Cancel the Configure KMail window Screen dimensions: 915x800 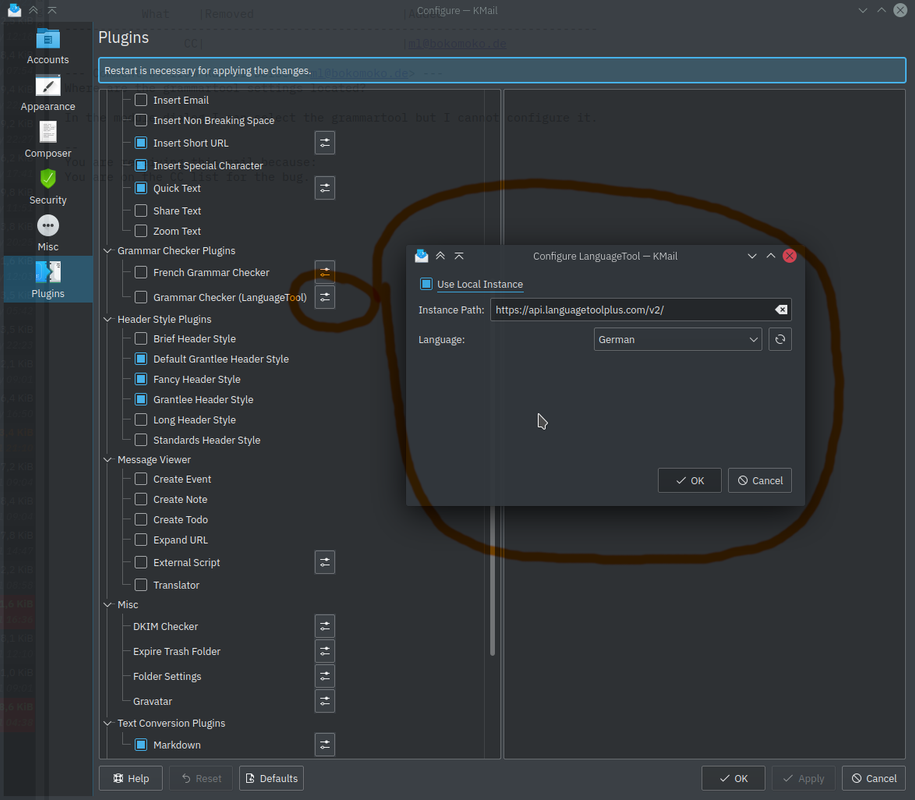tap(874, 778)
